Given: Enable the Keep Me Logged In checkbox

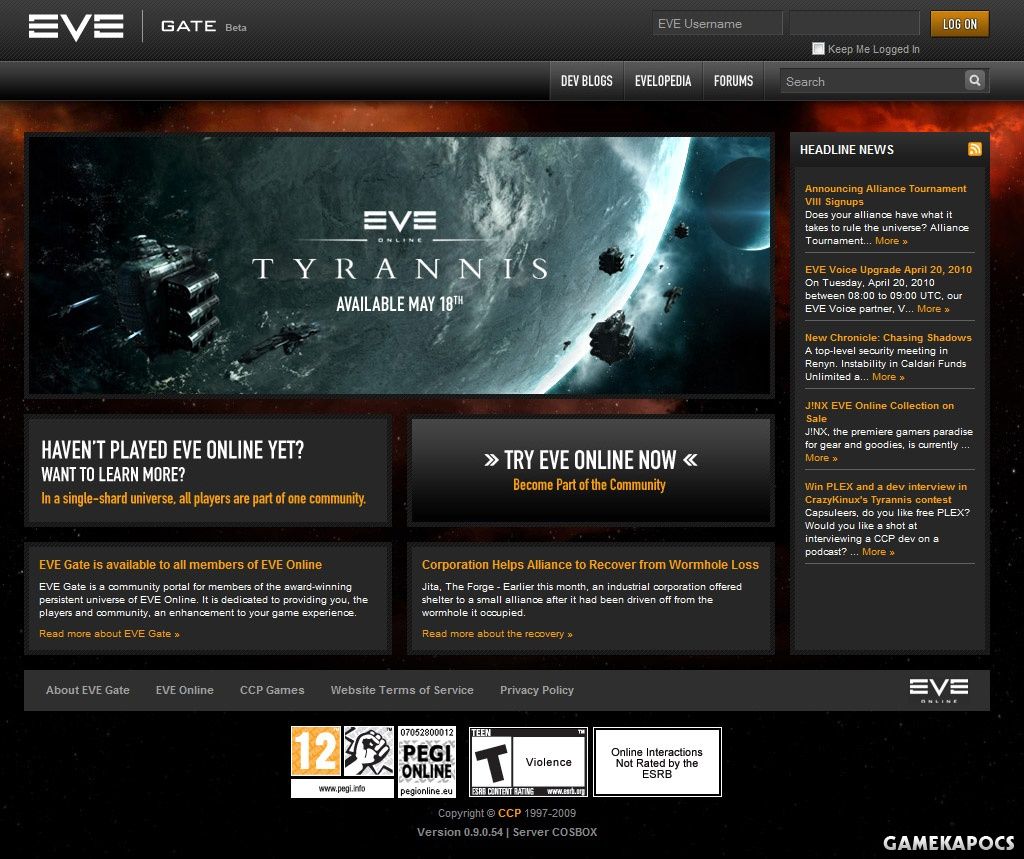Looking at the screenshot, I should coord(818,48).
